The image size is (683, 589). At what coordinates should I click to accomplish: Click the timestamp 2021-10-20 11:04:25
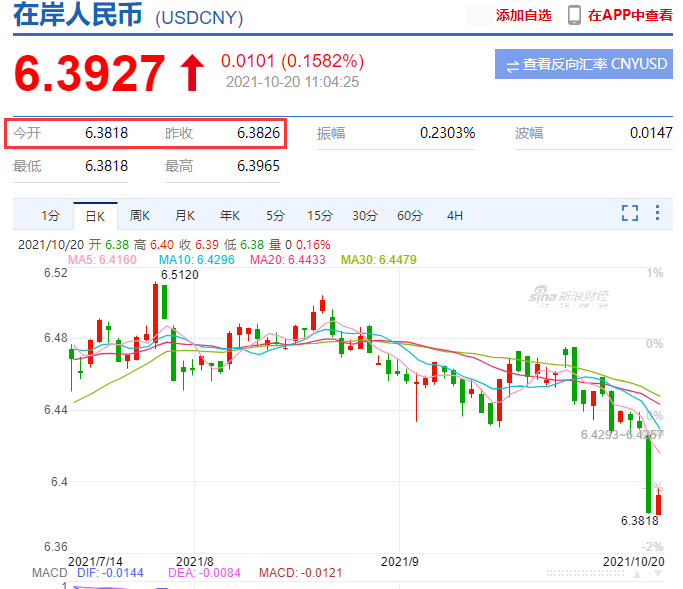[x=292, y=82]
